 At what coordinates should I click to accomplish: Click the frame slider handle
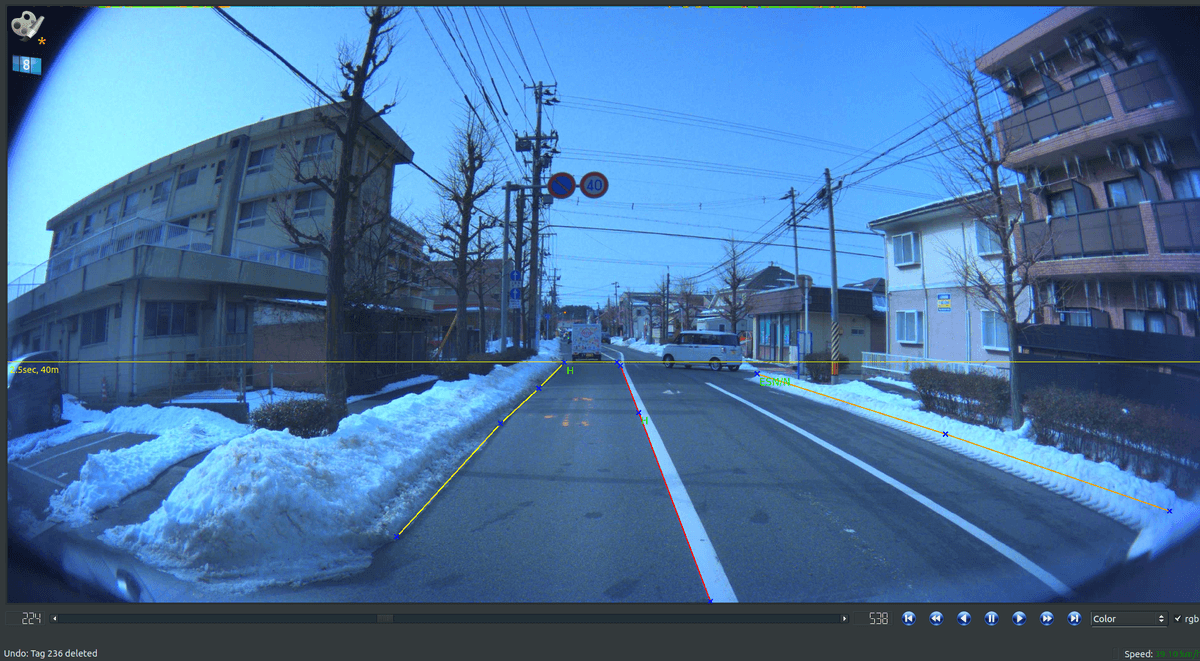[x=384, y=619]
